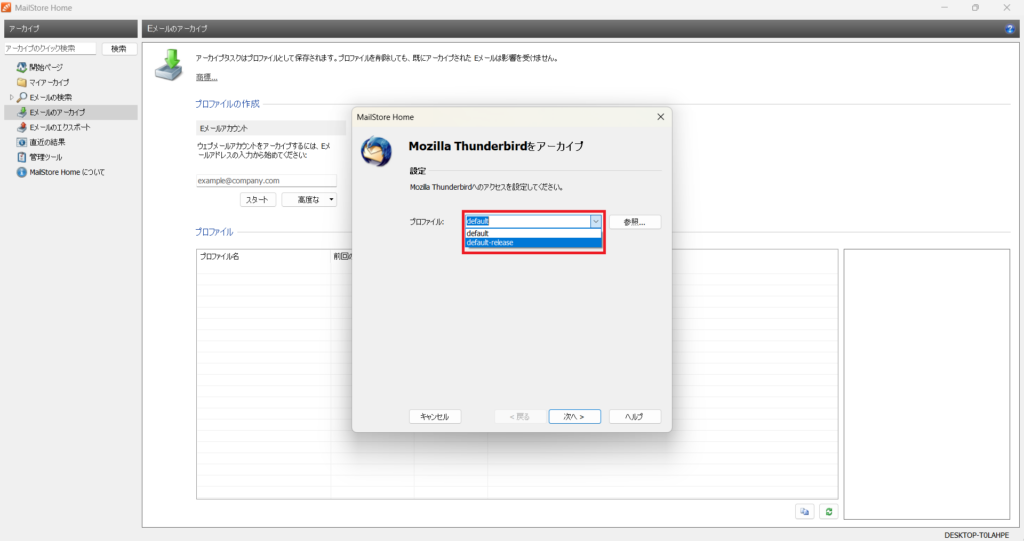Select Eメールのアーカイブ in the sidebar
This screenshot has height=541, width=1024.
pyautogui.click(x=57, y=112)
